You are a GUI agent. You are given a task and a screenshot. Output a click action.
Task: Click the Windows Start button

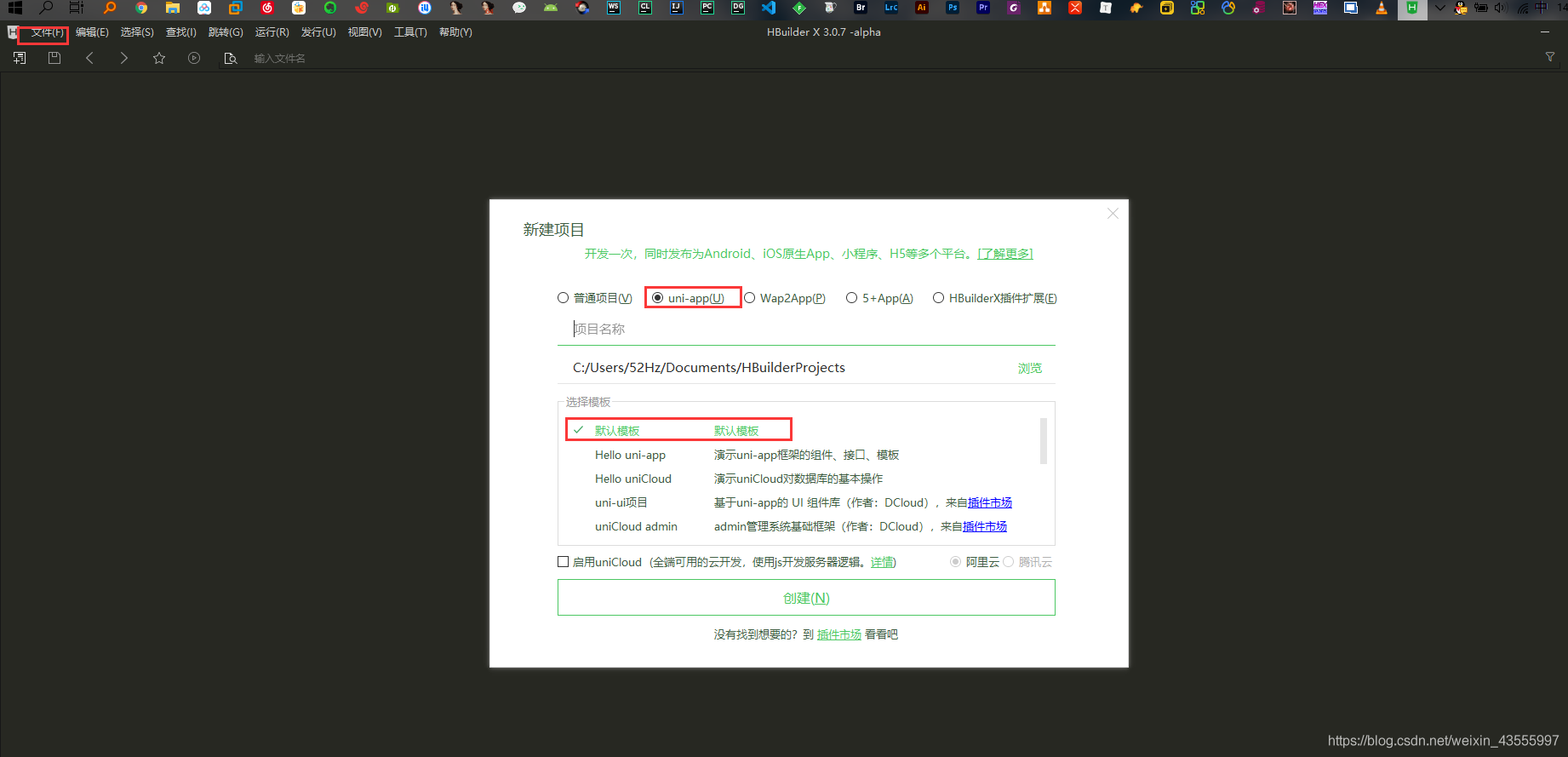(x=15, y=8)
